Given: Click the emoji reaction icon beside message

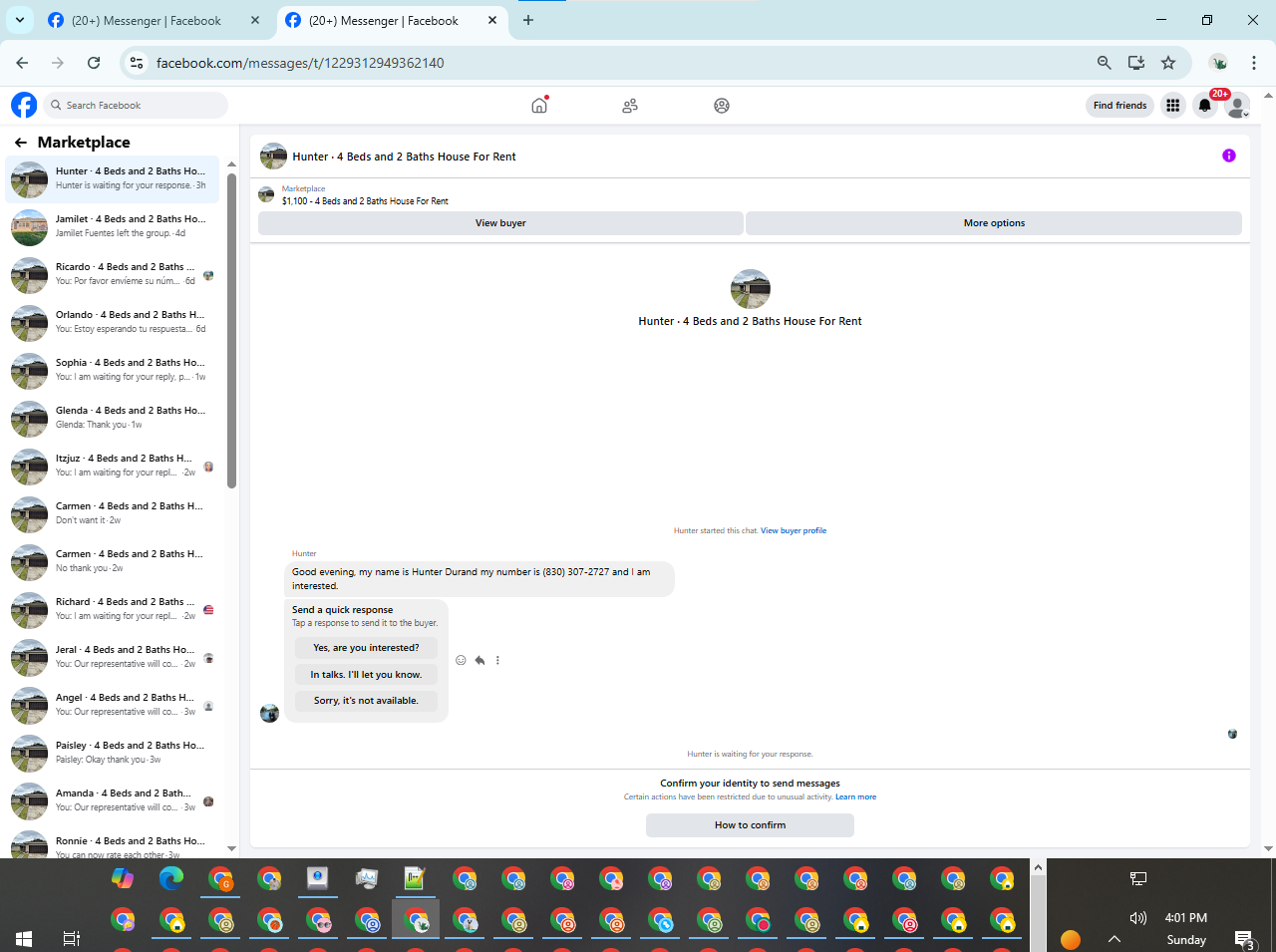Looking at the screenshot, I should 461,660.
